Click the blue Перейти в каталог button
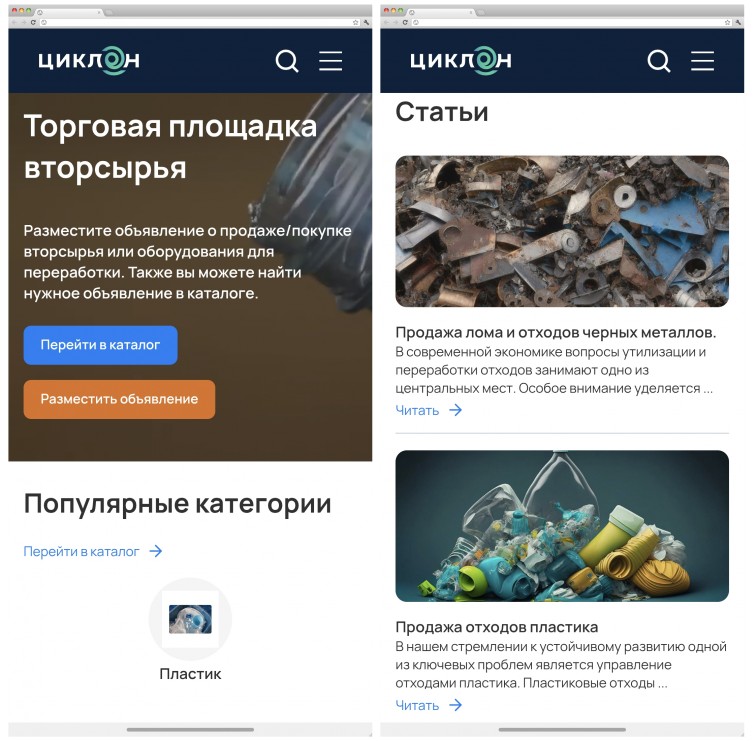 pos(100,345)
